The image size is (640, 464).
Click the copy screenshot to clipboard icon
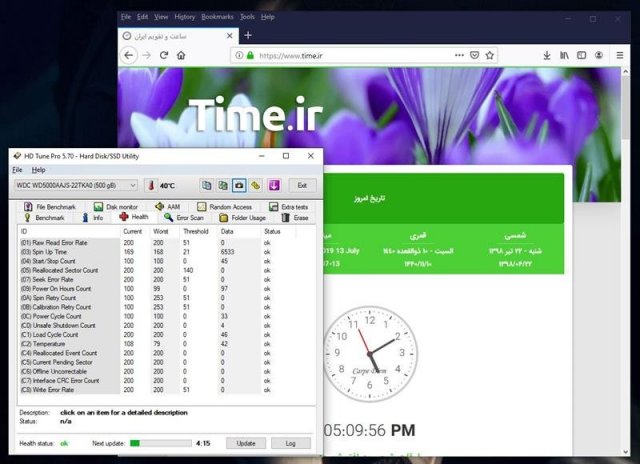tap(223, 185)
